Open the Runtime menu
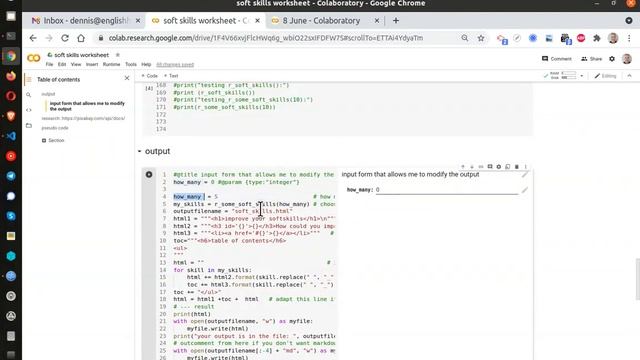The width and height of the screenshot is (640, 360). (111, 64)
